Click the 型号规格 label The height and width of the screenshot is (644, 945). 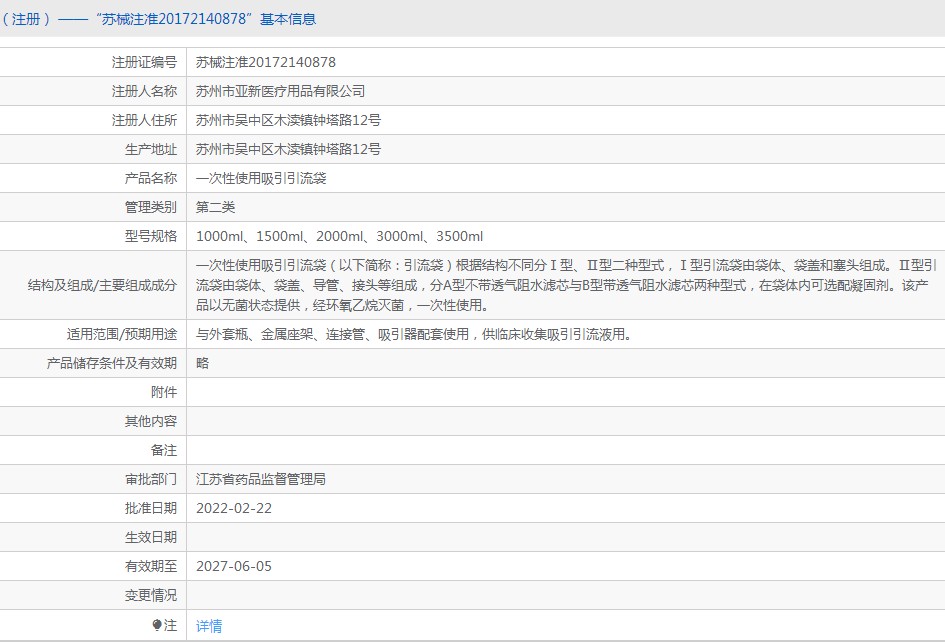[151, 236]
